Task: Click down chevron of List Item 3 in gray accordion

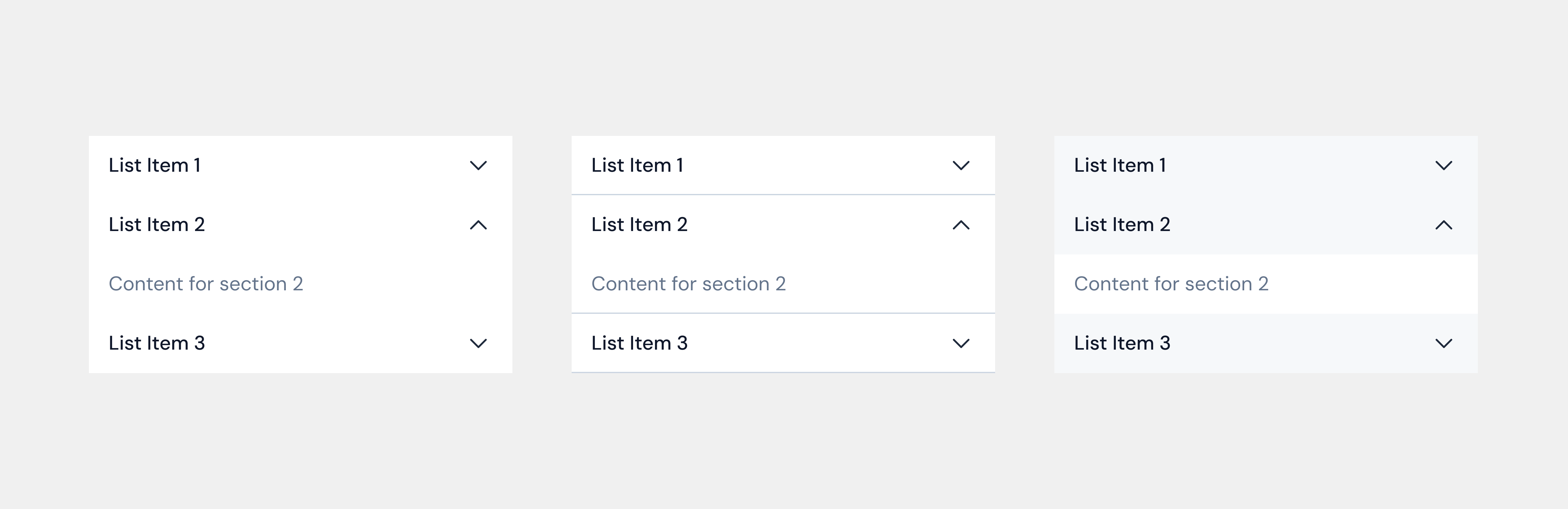Action: 1444,343
